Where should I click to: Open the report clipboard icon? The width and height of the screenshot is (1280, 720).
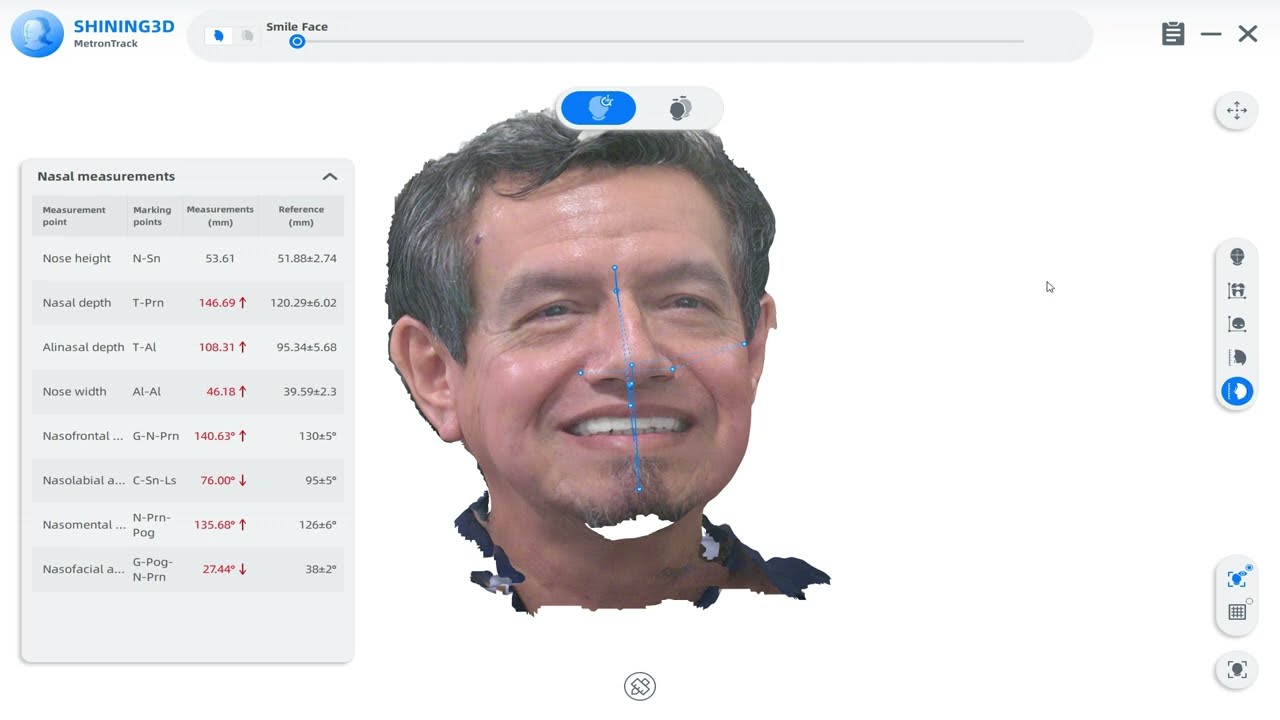tap(1173, 34)
